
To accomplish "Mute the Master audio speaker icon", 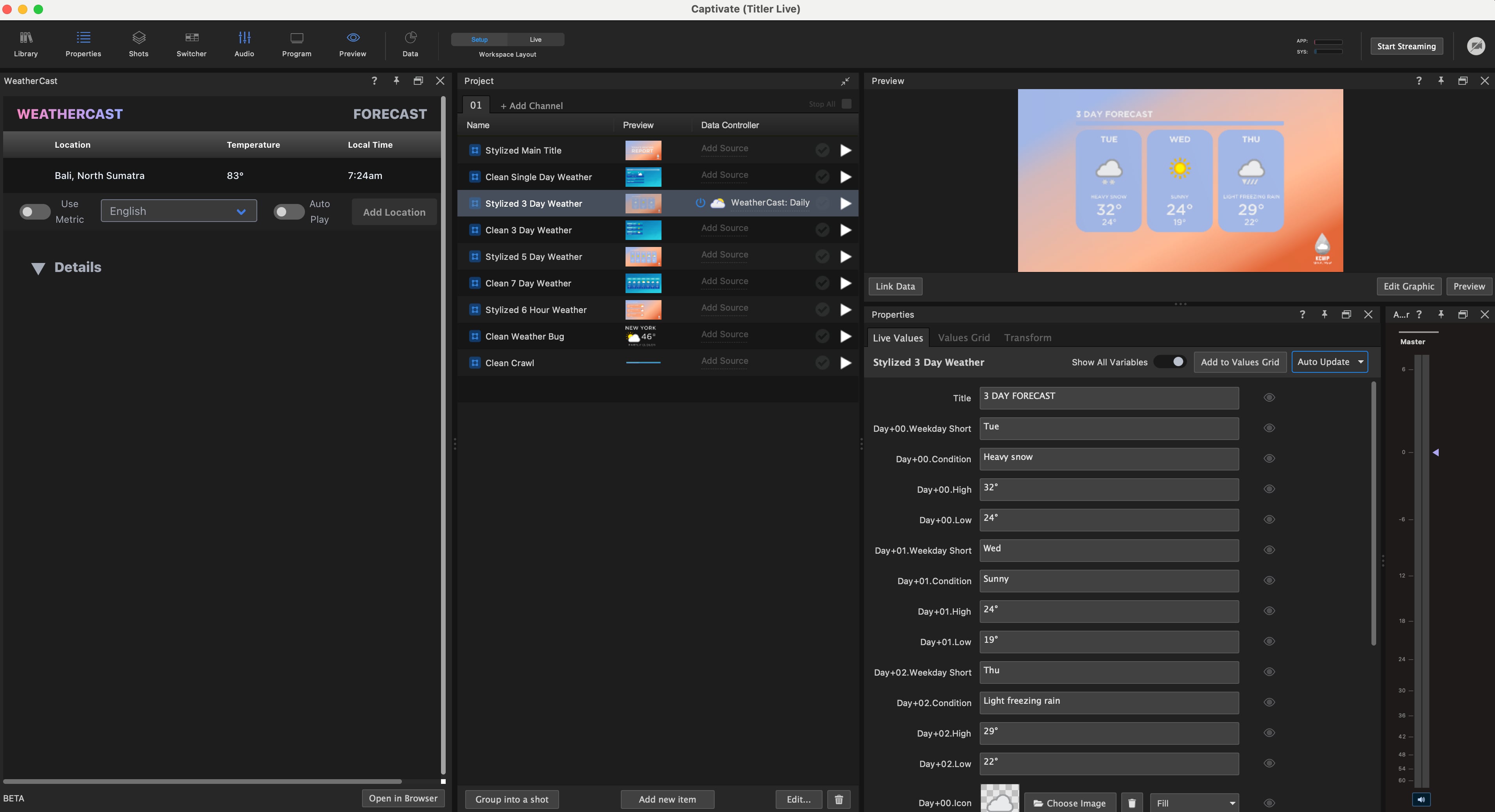I will coord(1421,799).
